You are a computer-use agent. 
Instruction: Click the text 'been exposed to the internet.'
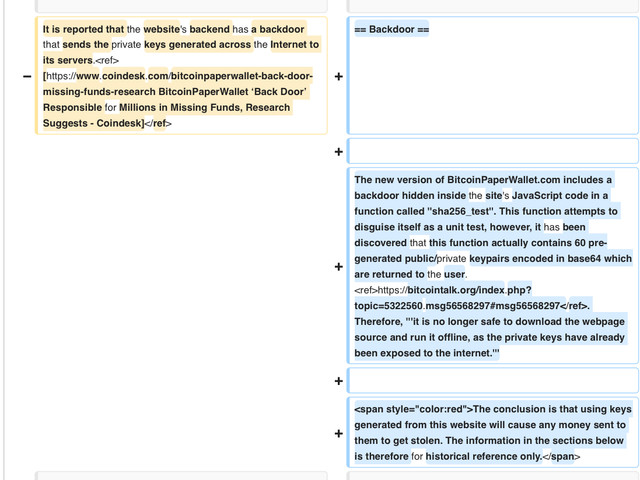point(424,353)
